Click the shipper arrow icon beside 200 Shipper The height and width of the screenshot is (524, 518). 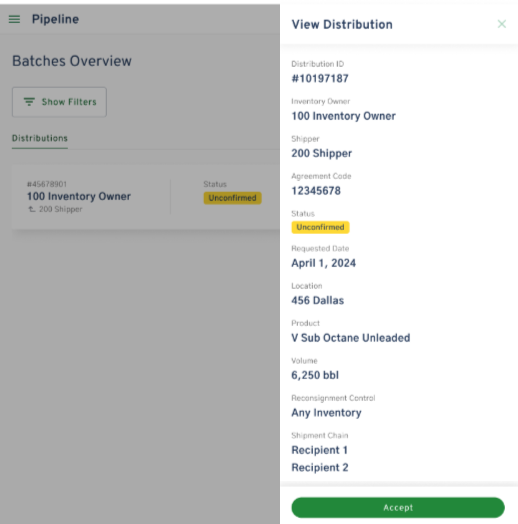point(31,209)
